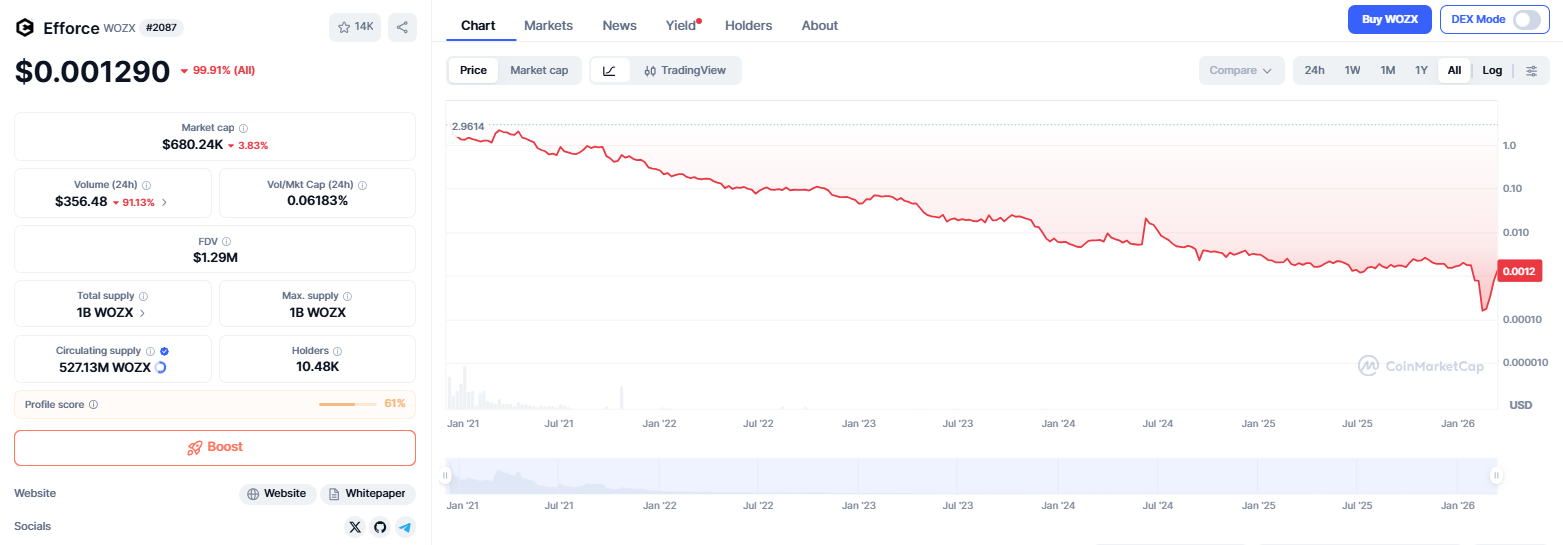Toggle Log scale on chart
1563x545 pixels.
(x=1492, y=70)
